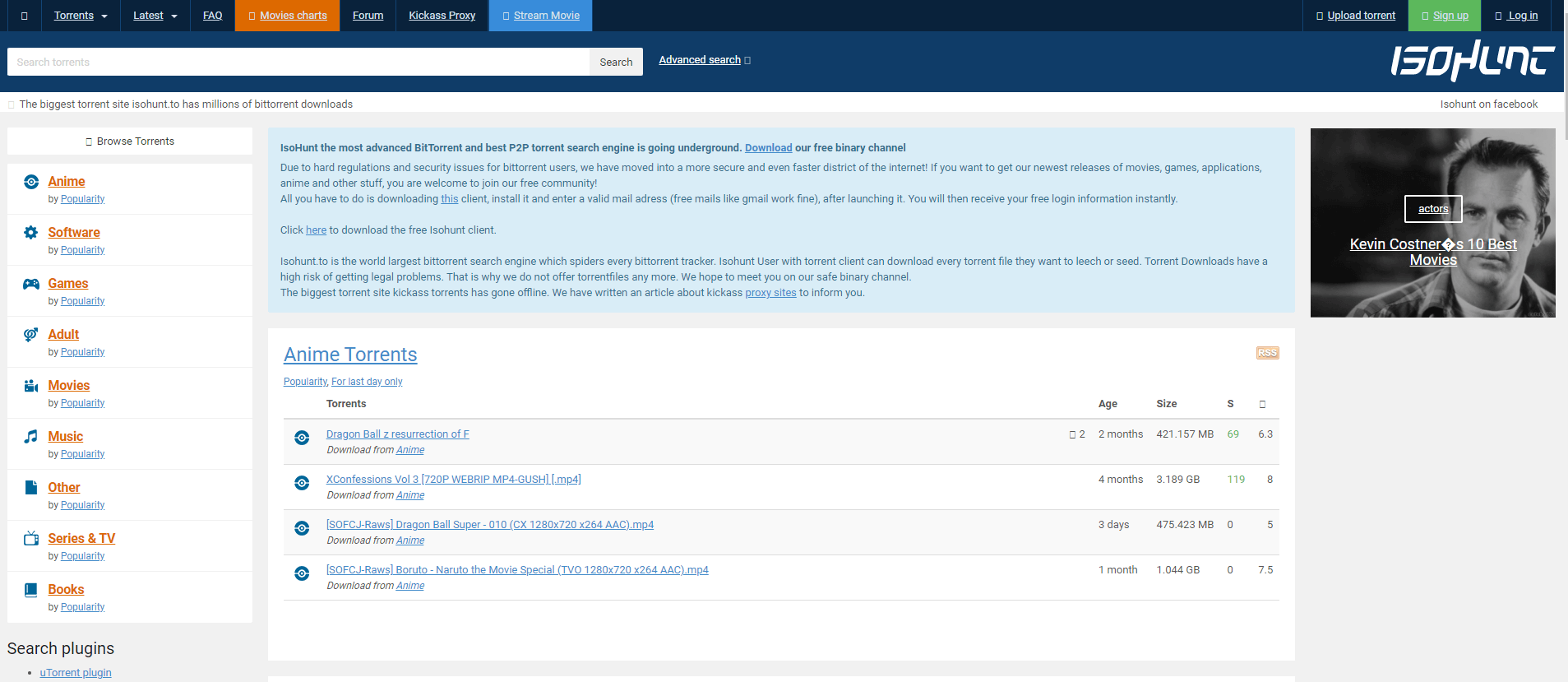Click the Movies camera icon in sidebar

pos(31,386)
